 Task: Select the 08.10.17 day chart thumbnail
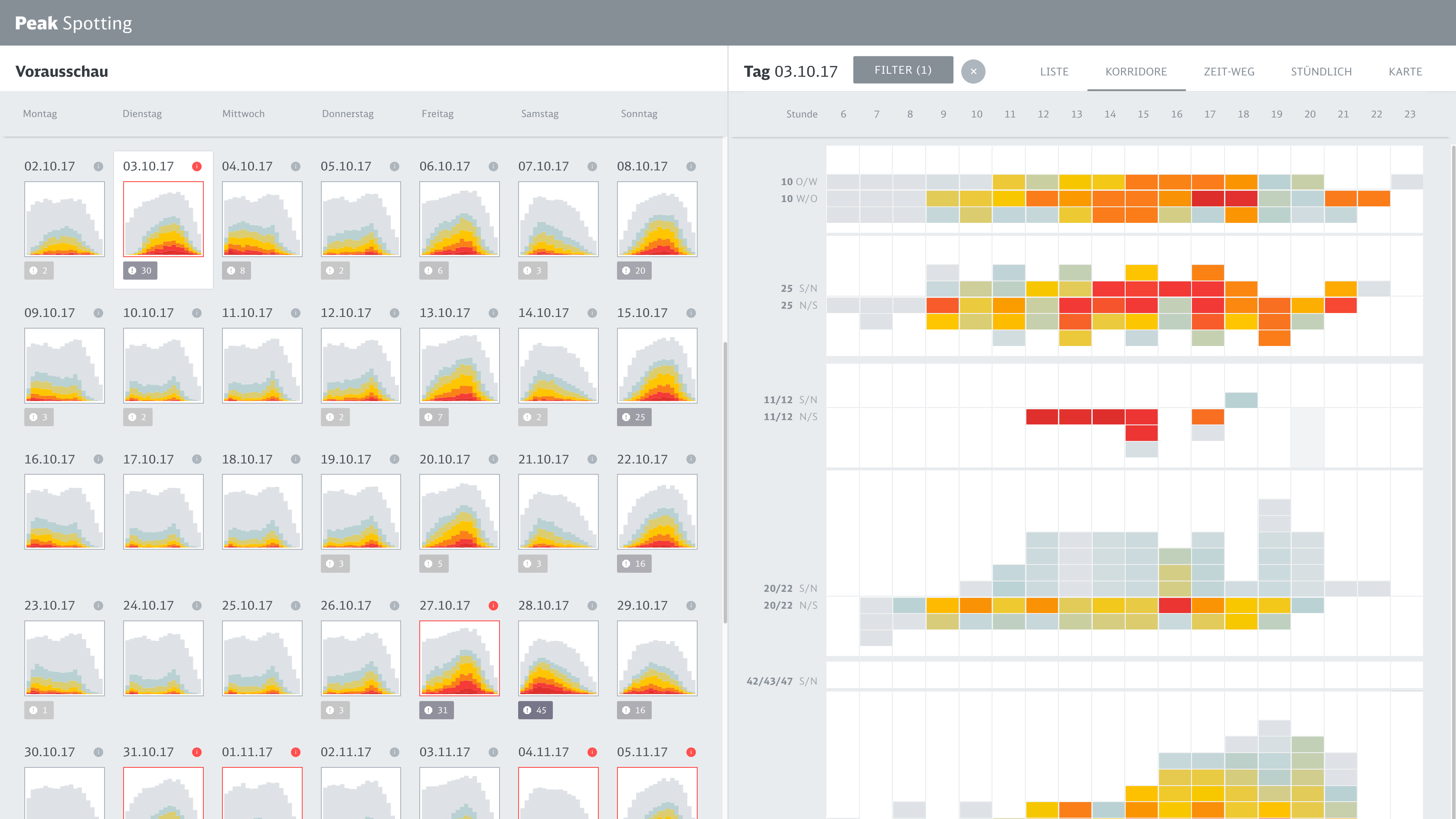click(657, 219)
